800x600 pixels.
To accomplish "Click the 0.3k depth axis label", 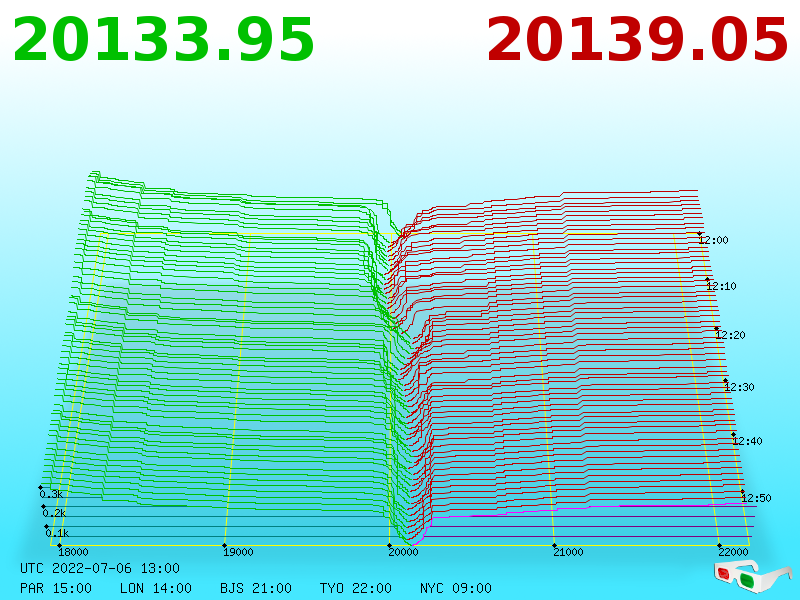I will coord(51,494).
